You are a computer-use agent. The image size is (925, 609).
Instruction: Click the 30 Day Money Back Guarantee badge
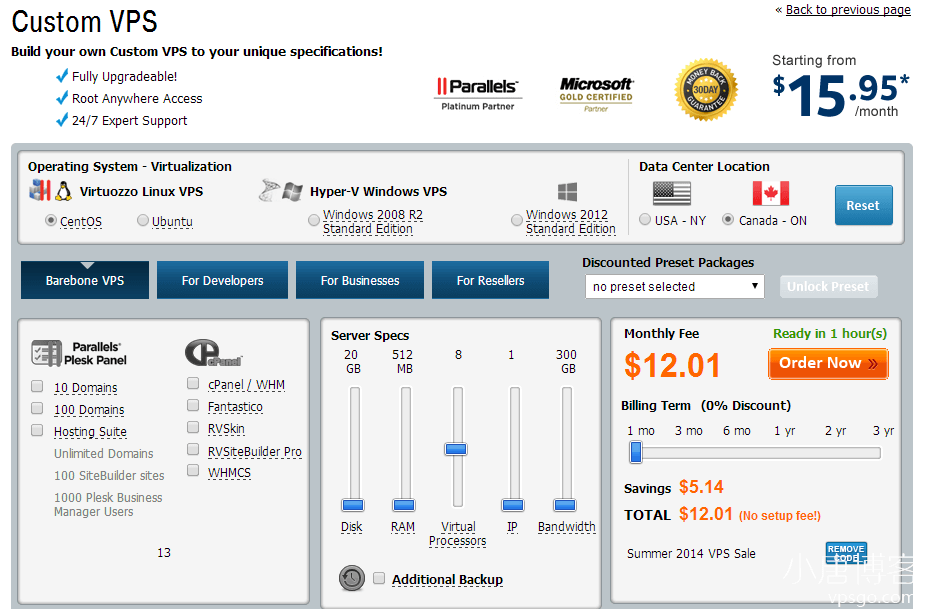tap(706, 90)
